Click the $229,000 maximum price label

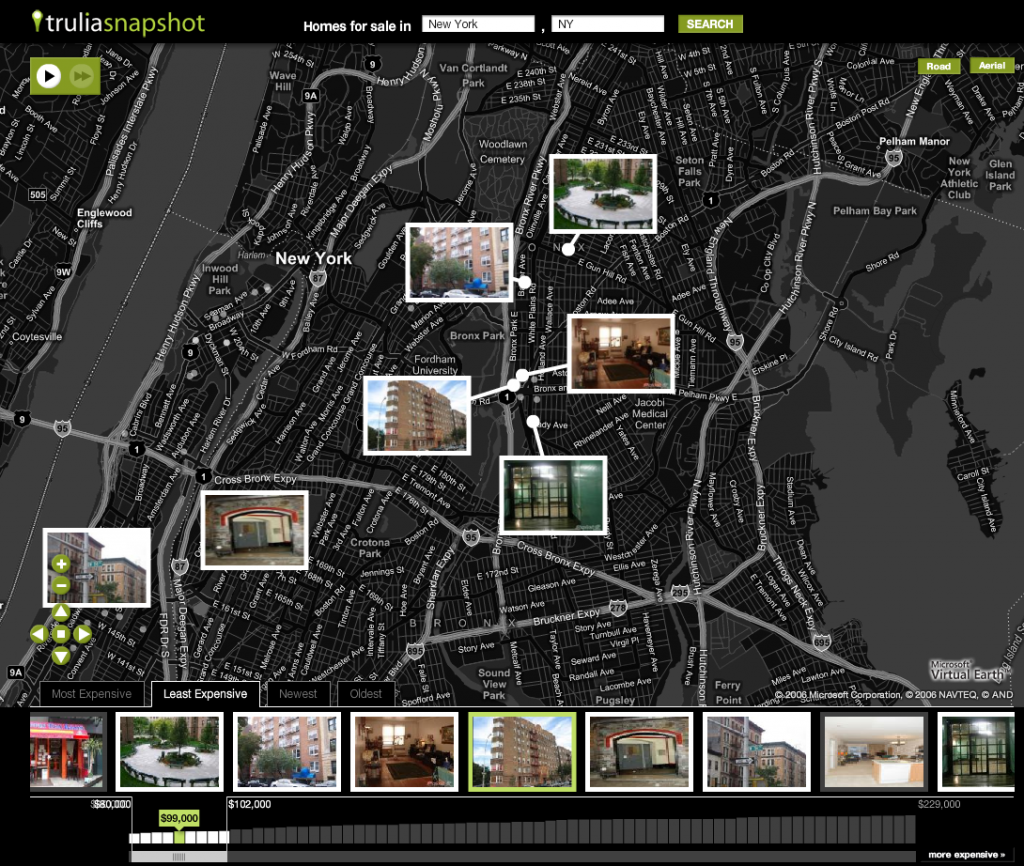tap(938, 804)
